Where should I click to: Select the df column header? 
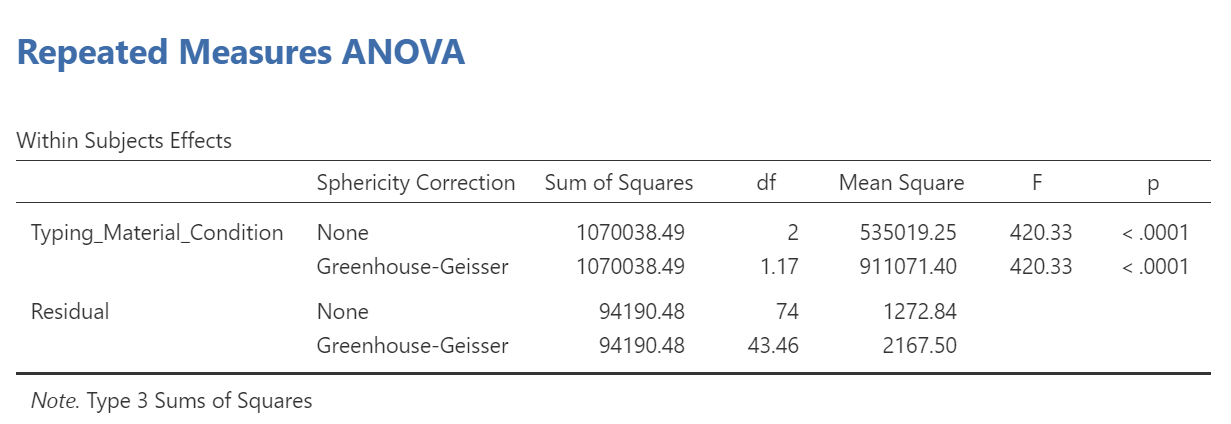point(767,183)
